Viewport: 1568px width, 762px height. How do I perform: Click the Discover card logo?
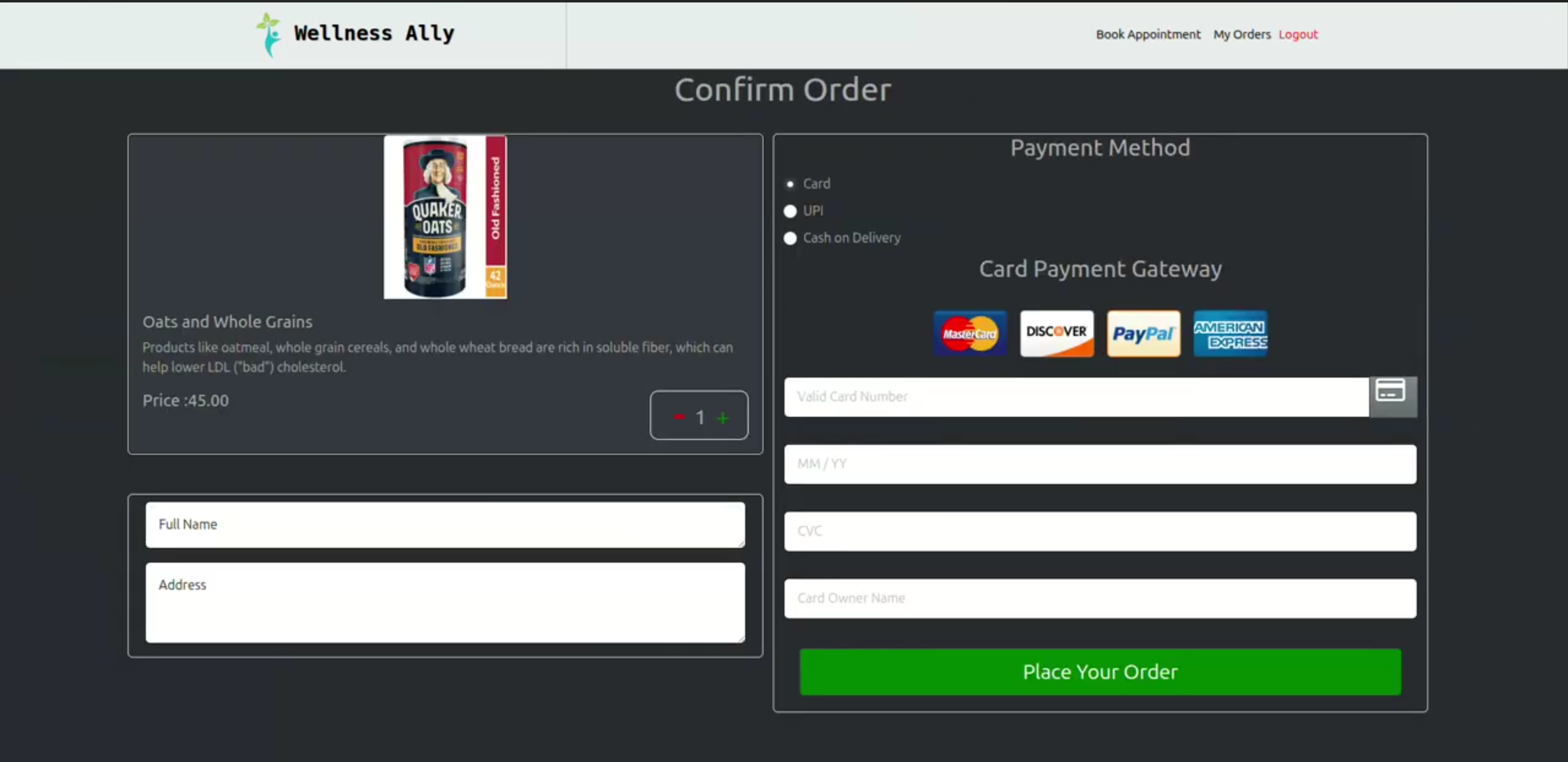coord(1057,333)
